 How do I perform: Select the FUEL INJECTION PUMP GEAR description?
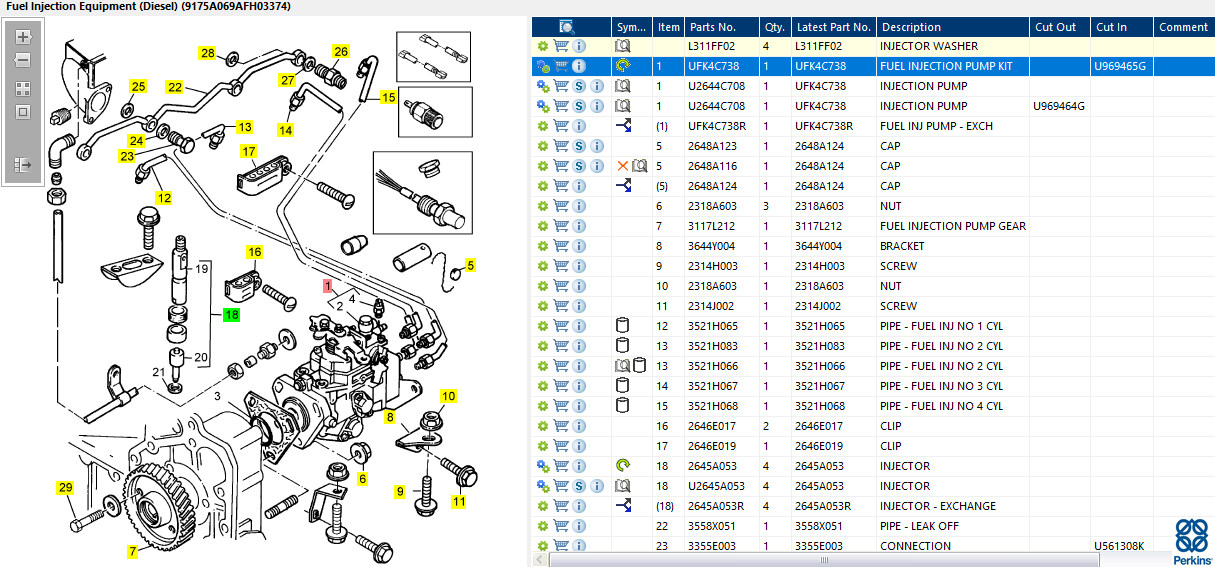(953, 226)
